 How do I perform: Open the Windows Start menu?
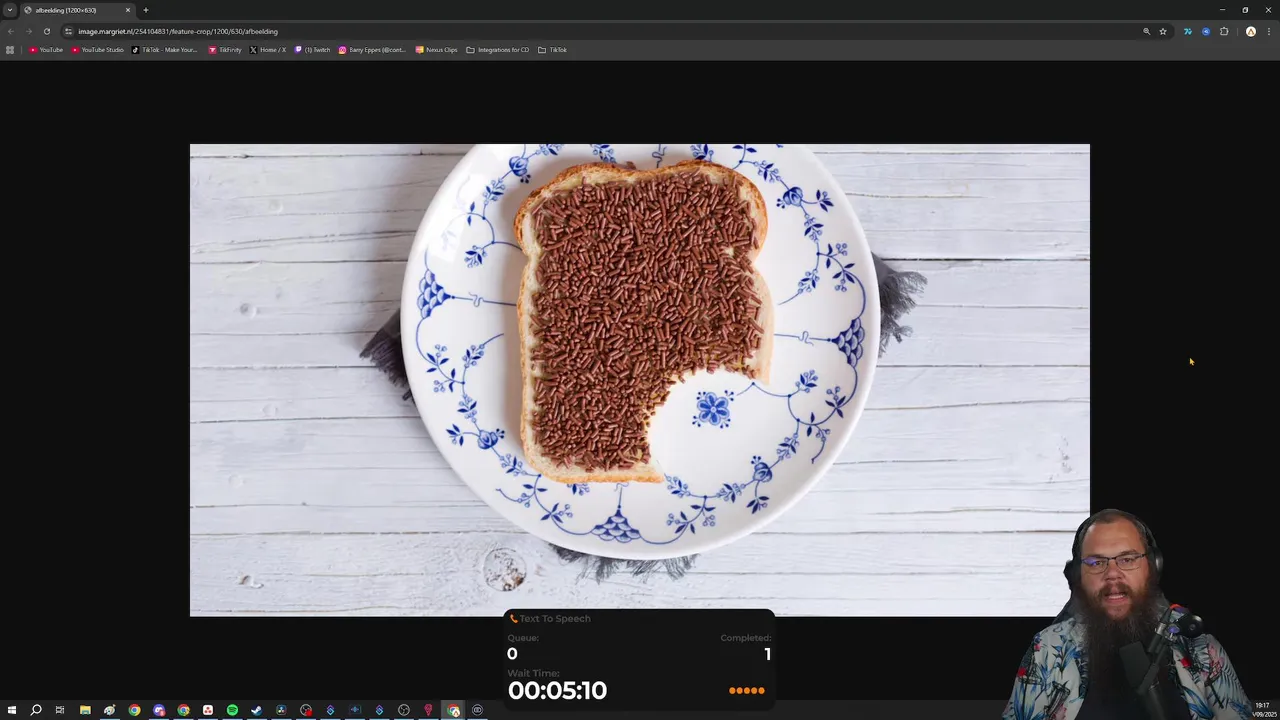tap(12, 710)
